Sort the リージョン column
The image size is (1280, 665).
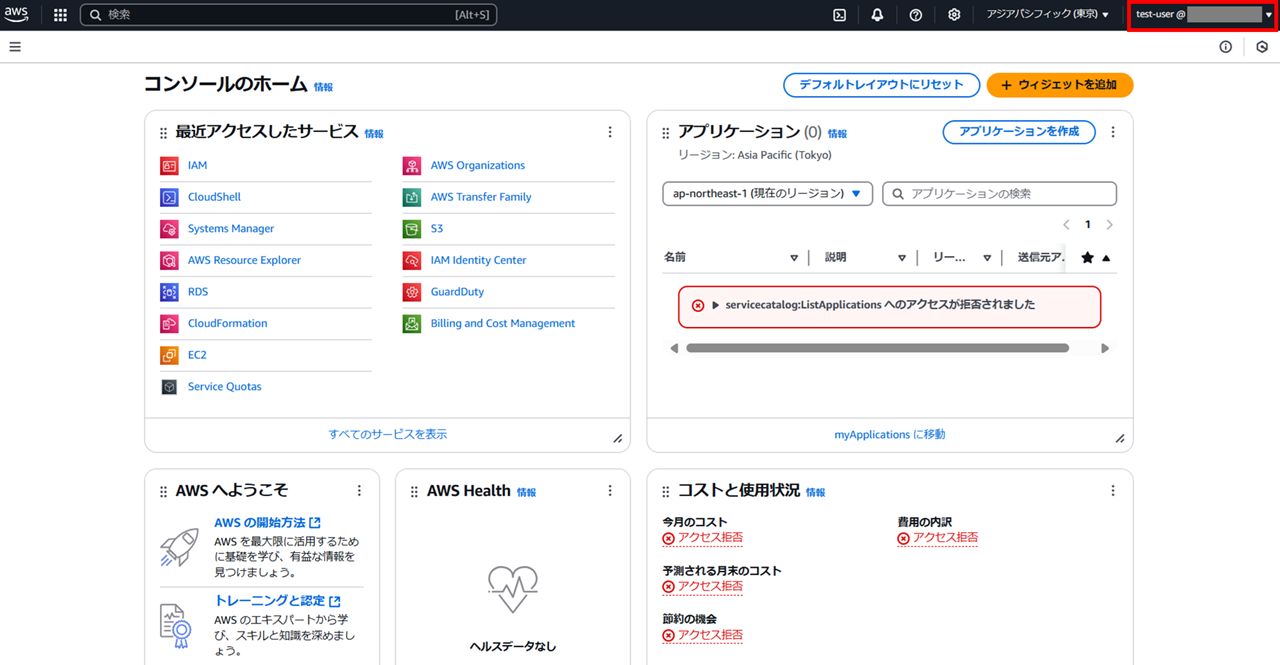(987, 258)
